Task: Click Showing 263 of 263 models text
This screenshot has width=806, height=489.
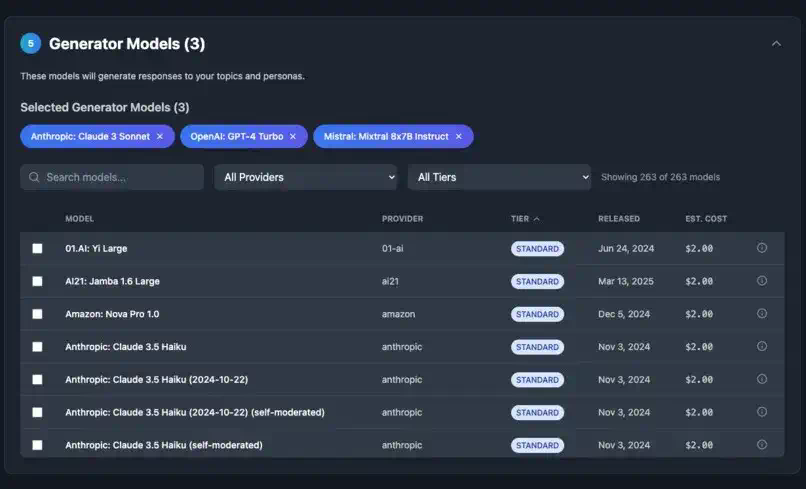Action: pos(661,177)
